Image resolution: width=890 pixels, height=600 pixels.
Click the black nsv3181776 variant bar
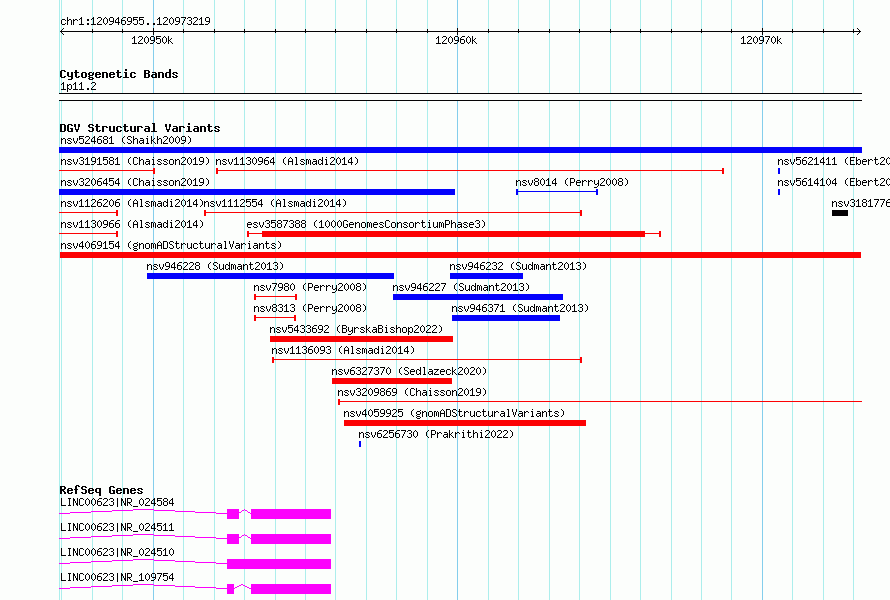click(840, 213)
